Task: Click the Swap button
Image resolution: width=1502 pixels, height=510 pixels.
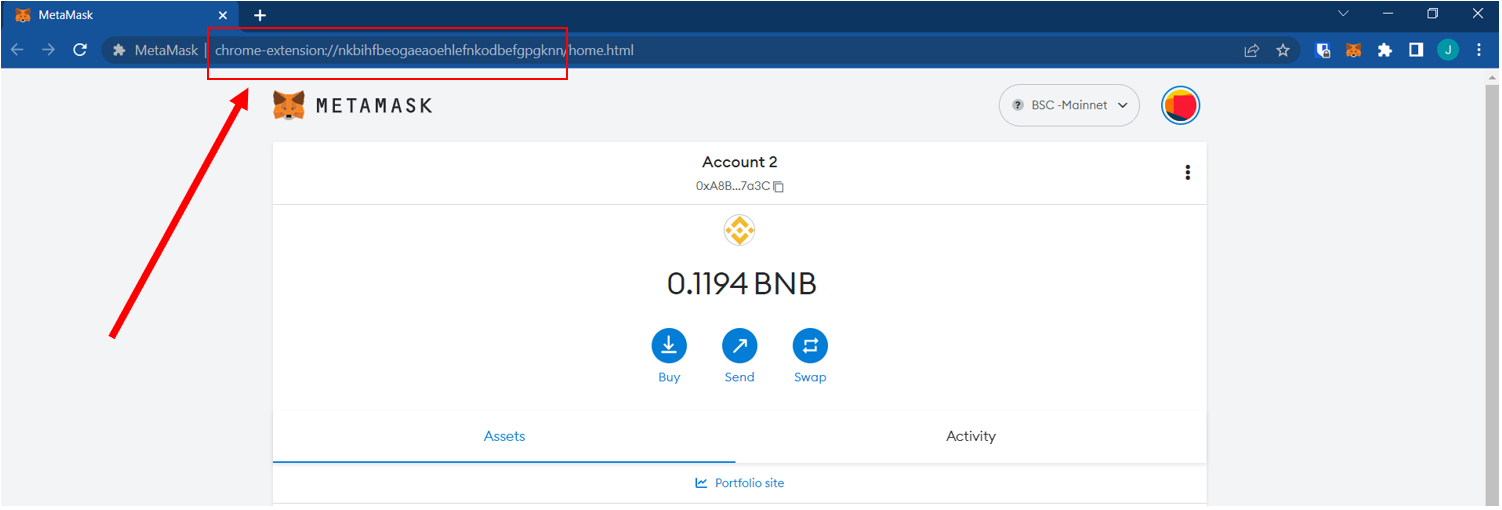Action: click(x=810, y=356)
